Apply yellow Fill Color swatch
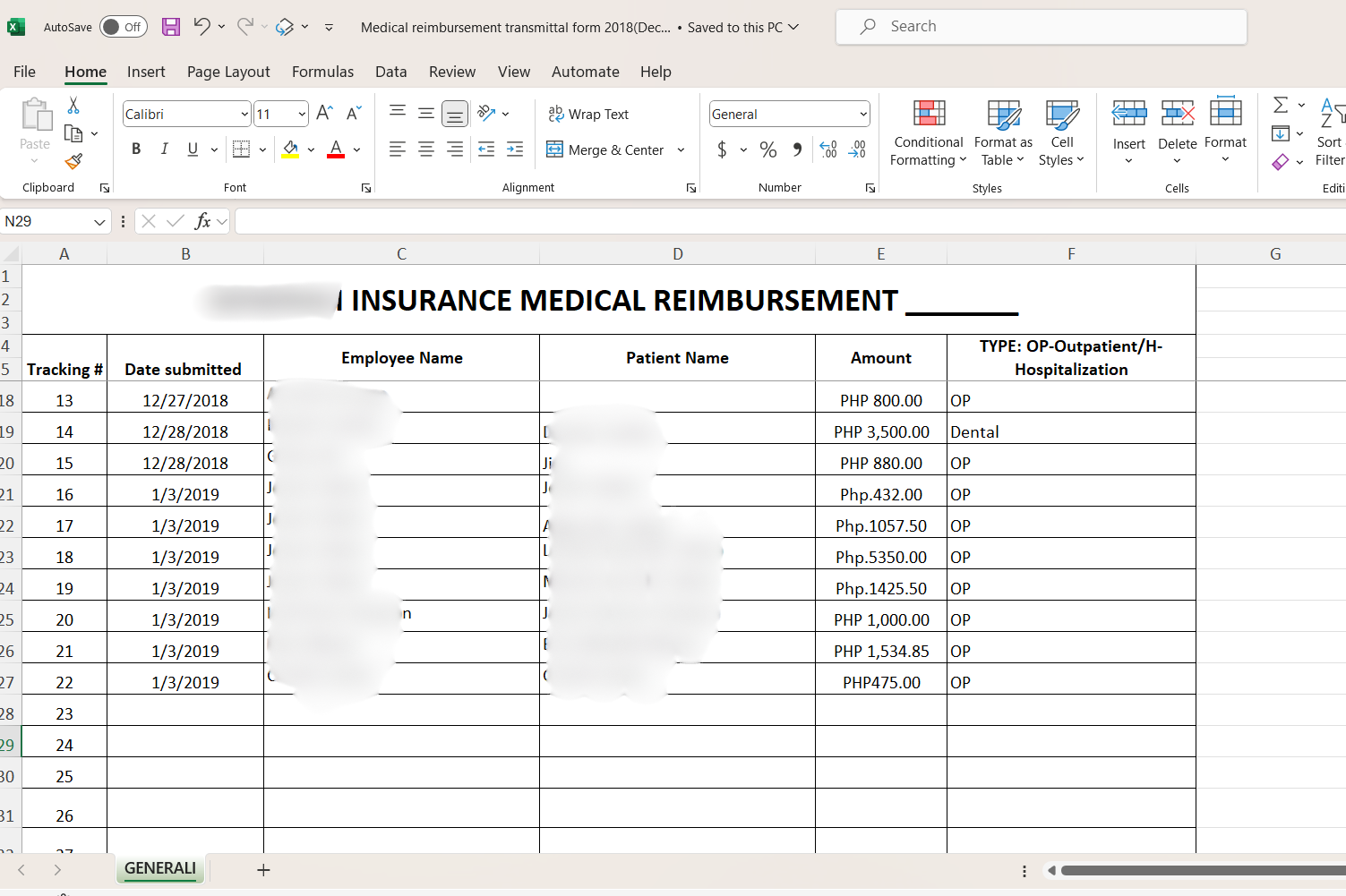This screenshot has width=1346, height=896. tap(290, 149)
